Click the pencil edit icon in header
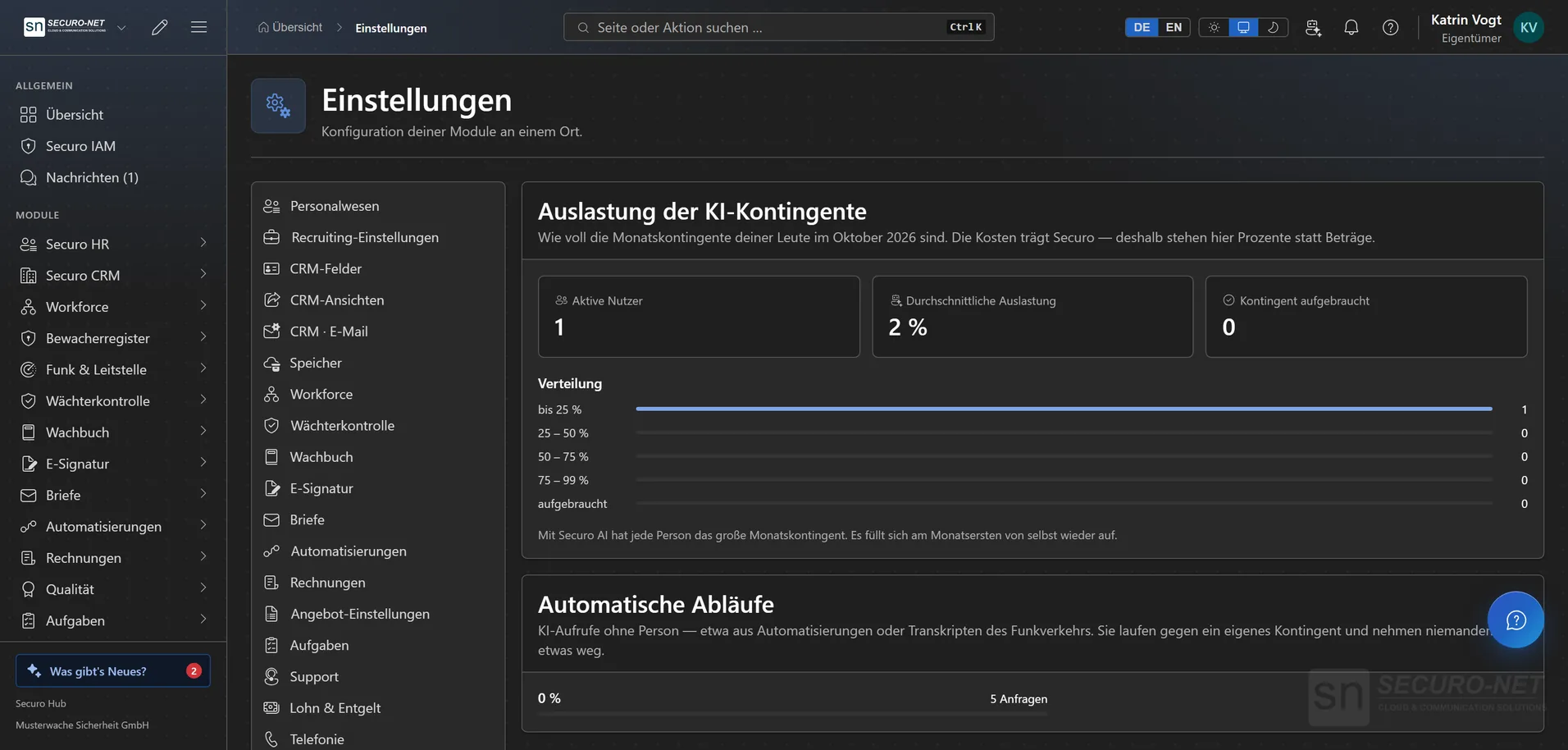 [160, 27]
